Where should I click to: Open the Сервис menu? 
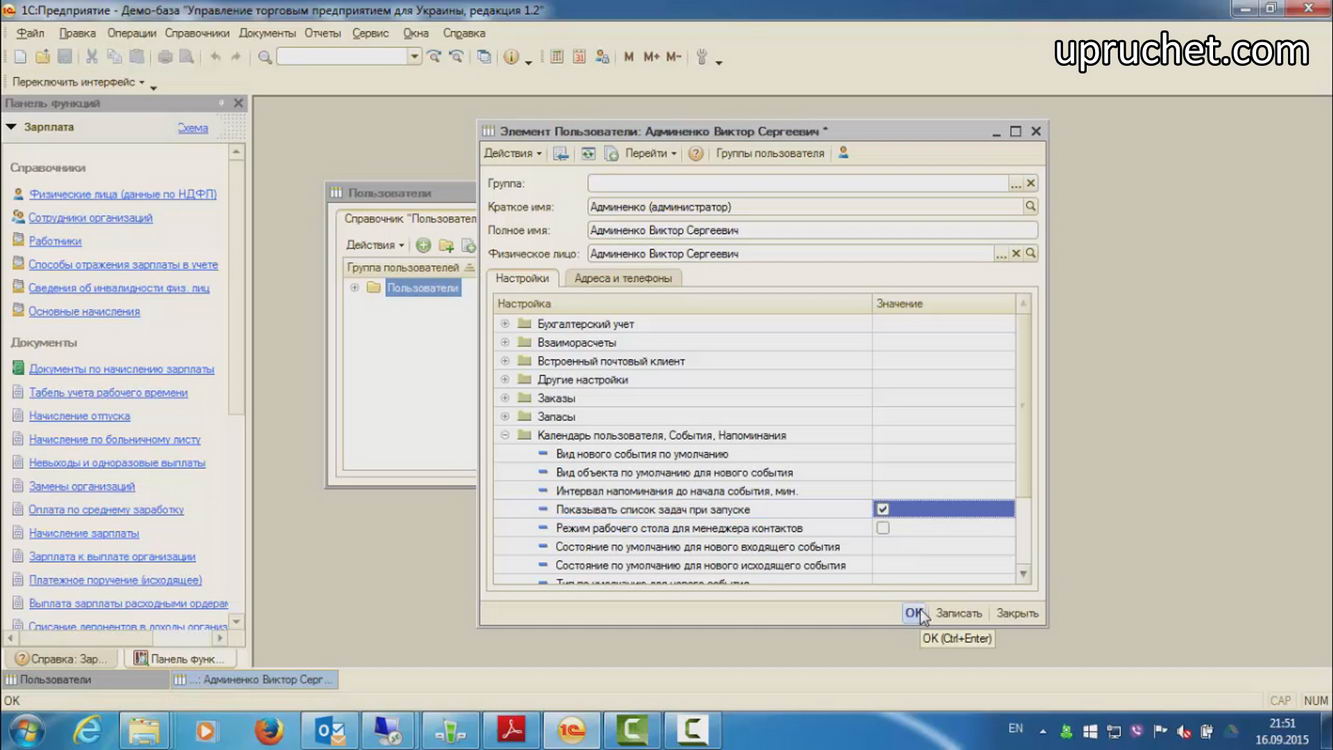[x=370, y=33]
